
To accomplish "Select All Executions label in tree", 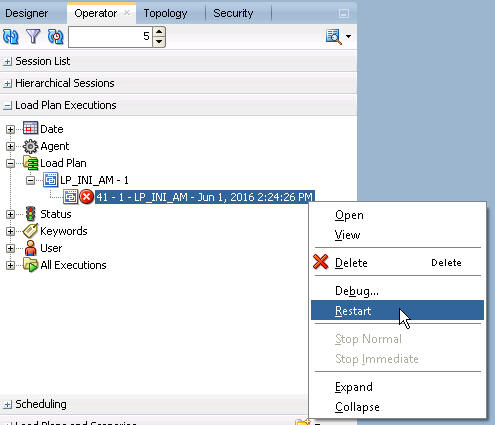I will (73, 265).
